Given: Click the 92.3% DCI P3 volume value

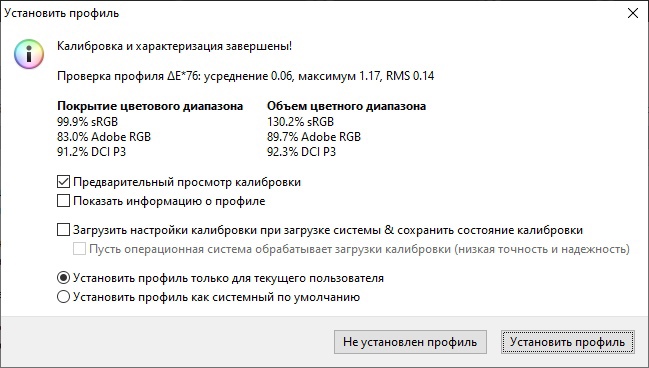Looking at the screenshot, I should (301, 152).
